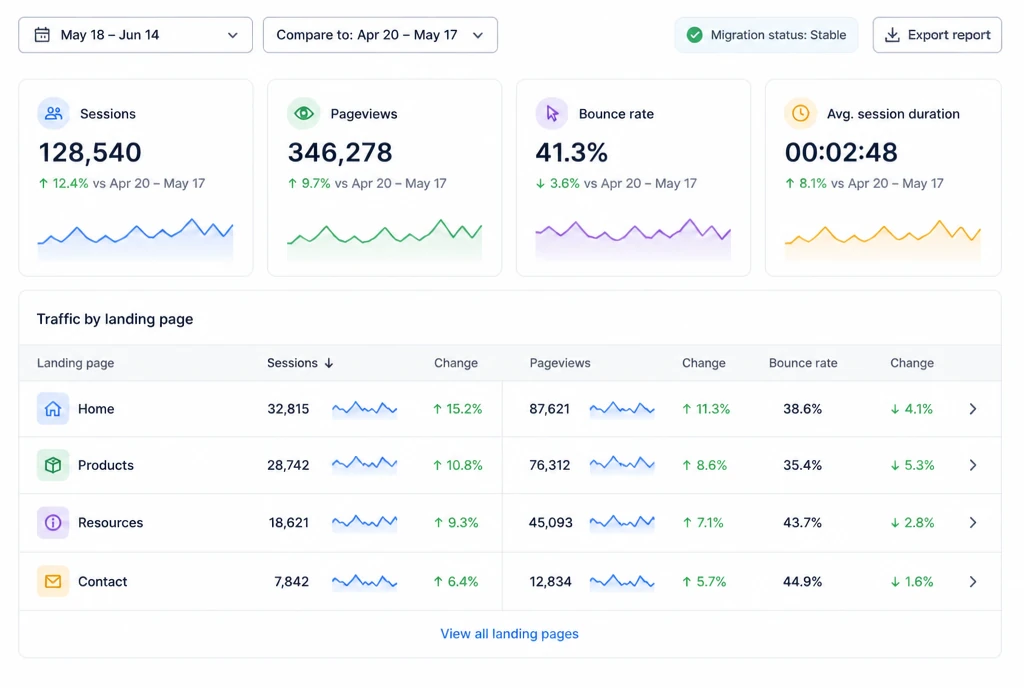Screen dimensions: 1024x688
Task: Expand the Resources row chevron
Action: coord(973,523)
